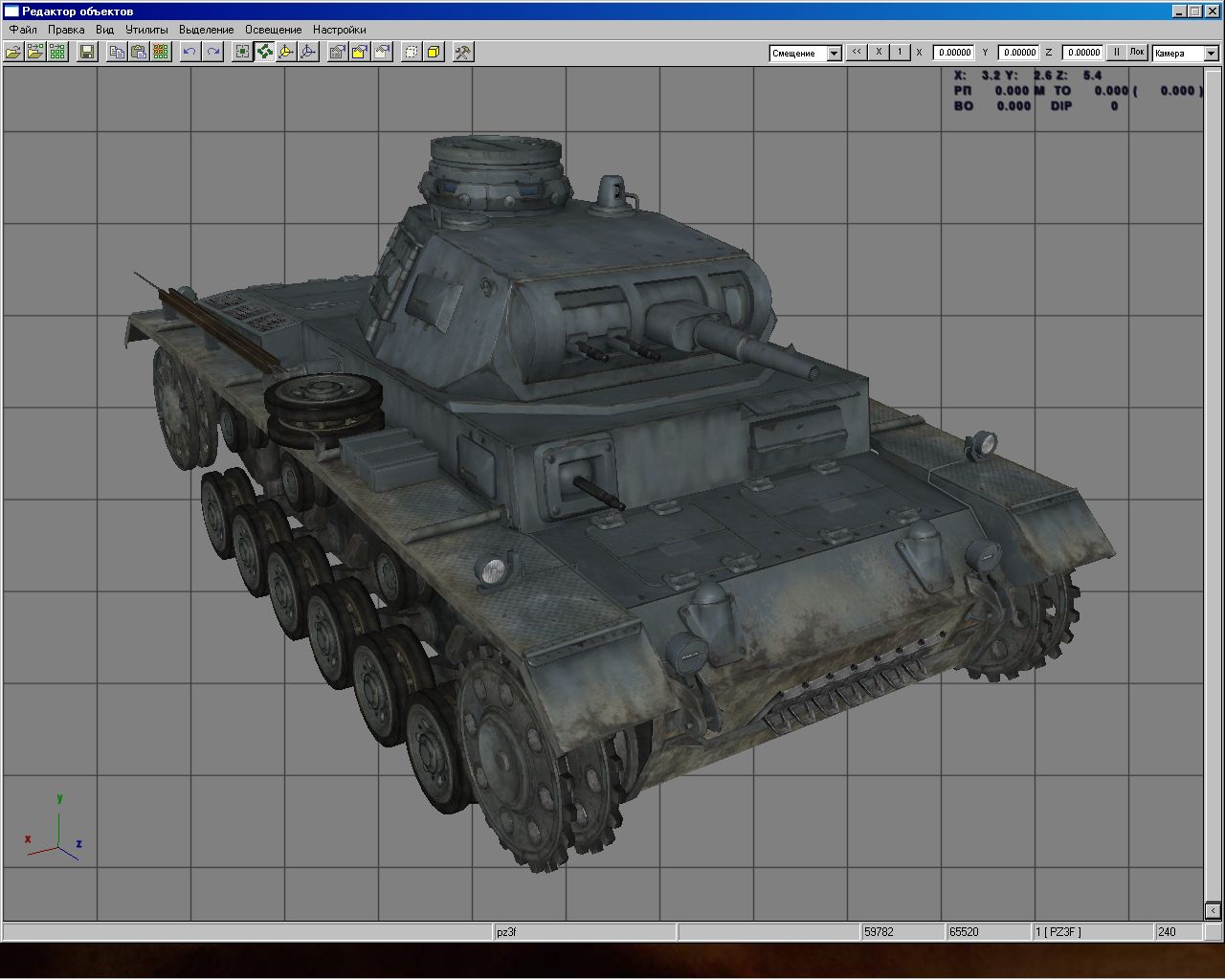Click the Y coordinate input field
Image resolution: width=1225 pixels, height=980 pixels.
point(1018,53)
